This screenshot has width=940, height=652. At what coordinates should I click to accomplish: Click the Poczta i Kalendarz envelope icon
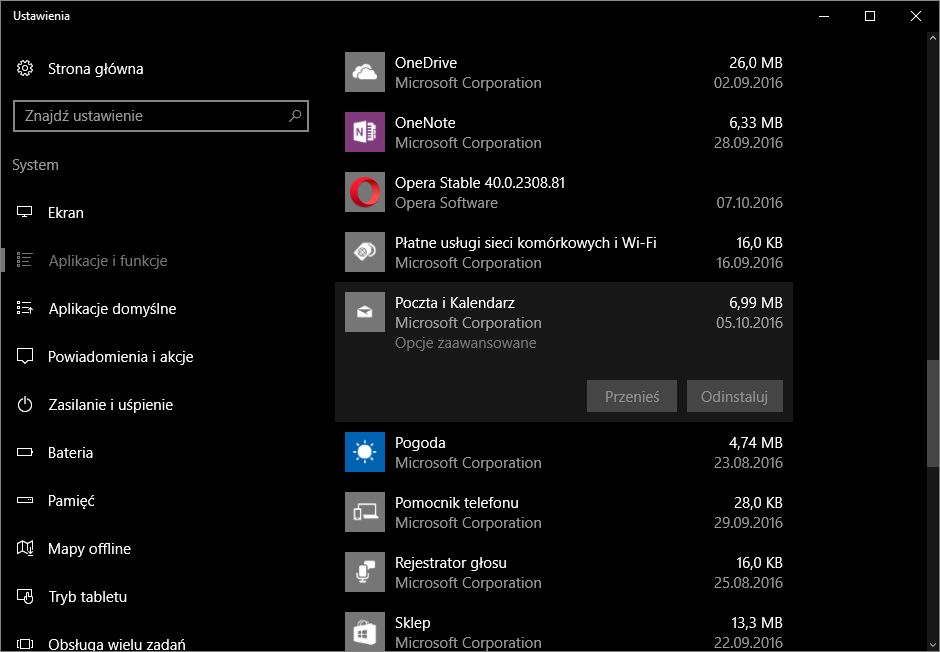(364, 312)
